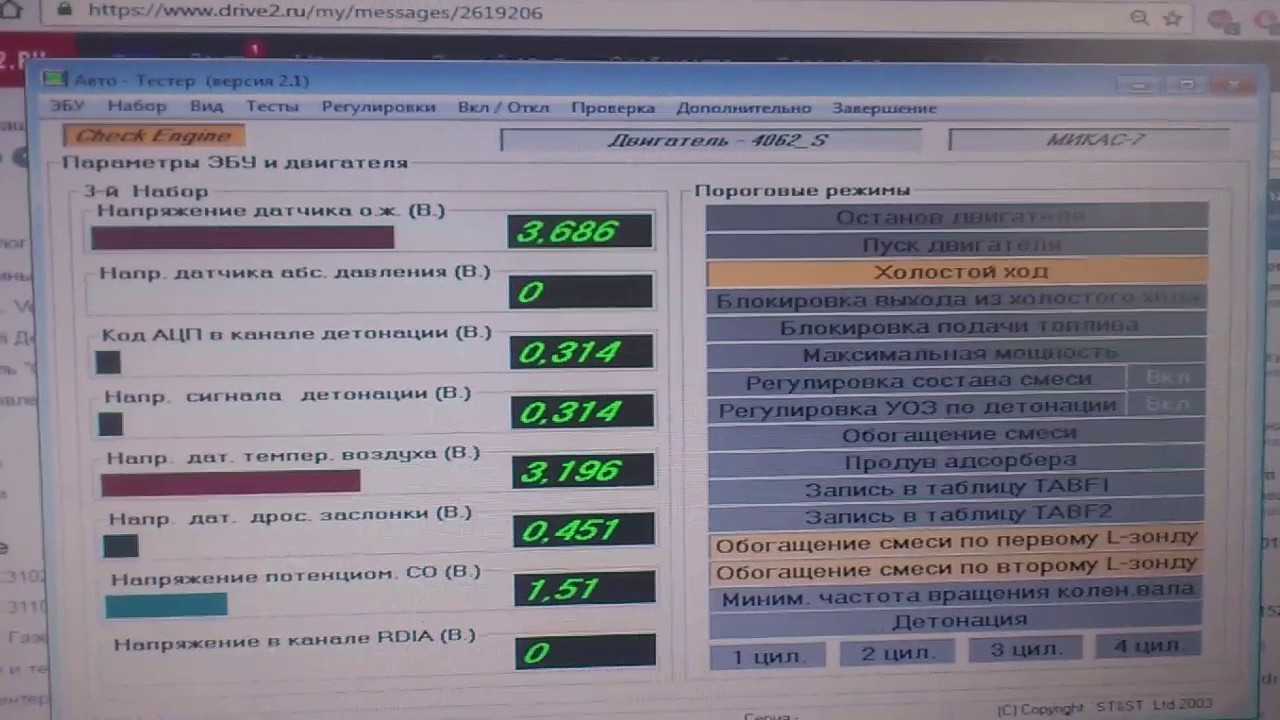Image resolution: width=1280 pixels, height=720 pixels.
Task: Click the 2 цил. detonation indicator
Action: click(897, 652)
